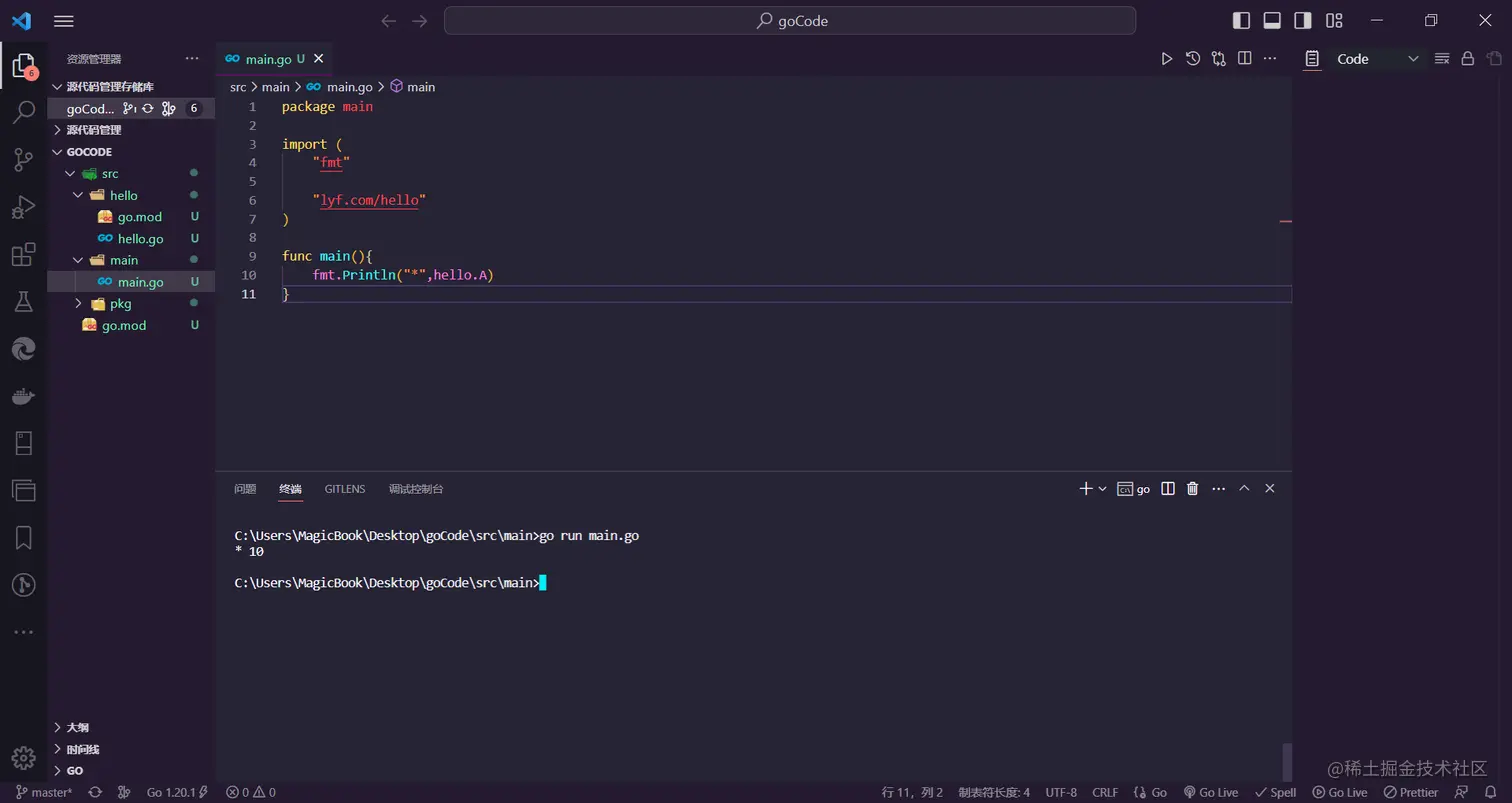Open the Explorer view in activity bar
The height and width of the screenshot is (803, 1512).
[23, 65]
